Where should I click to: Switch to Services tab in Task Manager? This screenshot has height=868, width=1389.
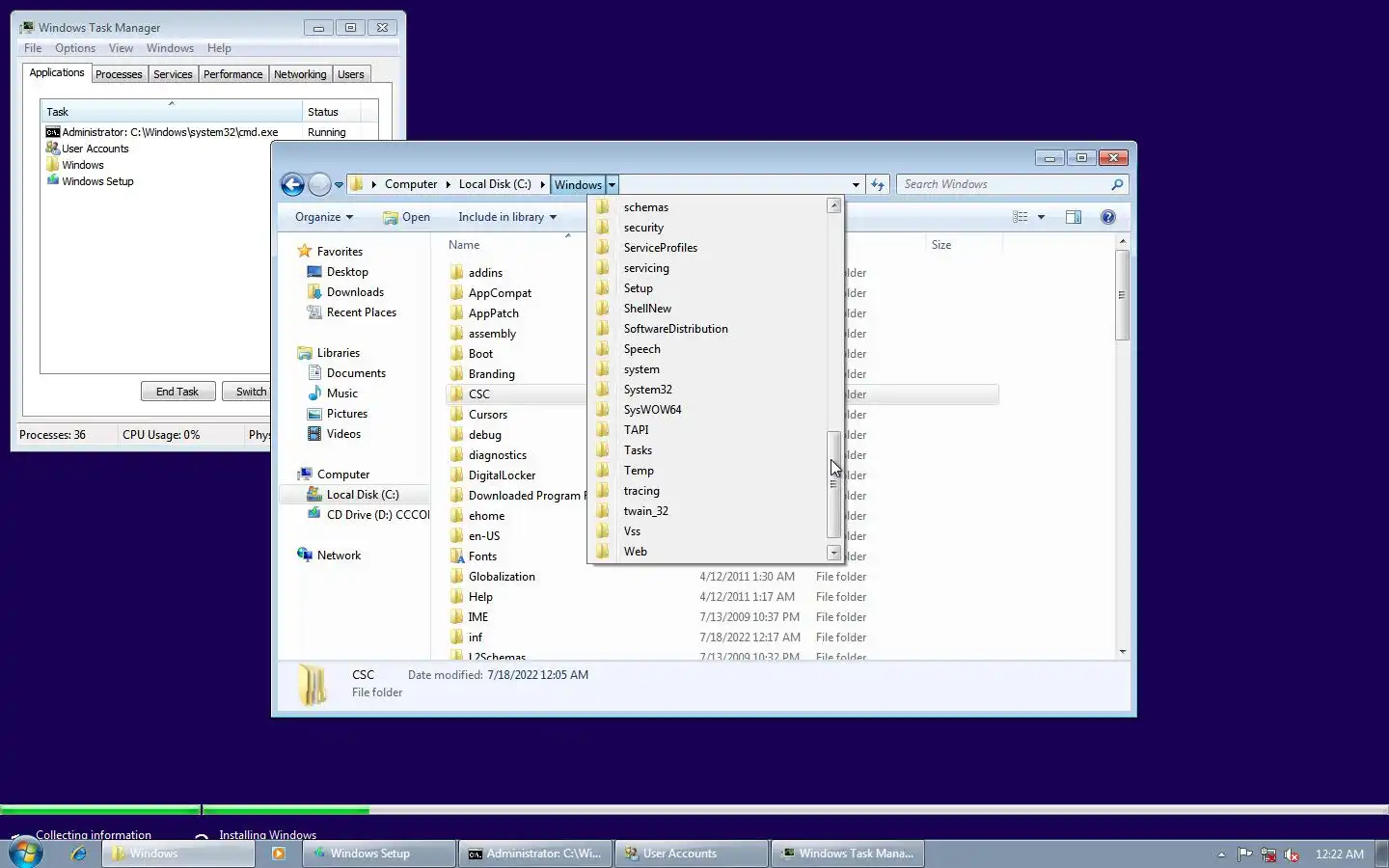pos(173,74)
